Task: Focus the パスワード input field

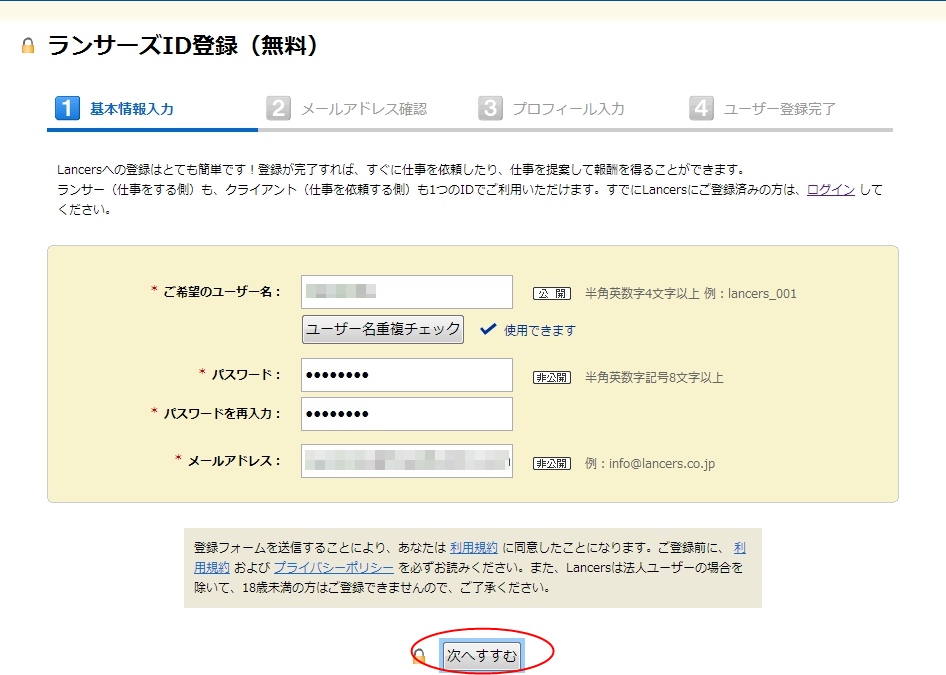Action: pos(407,375)
